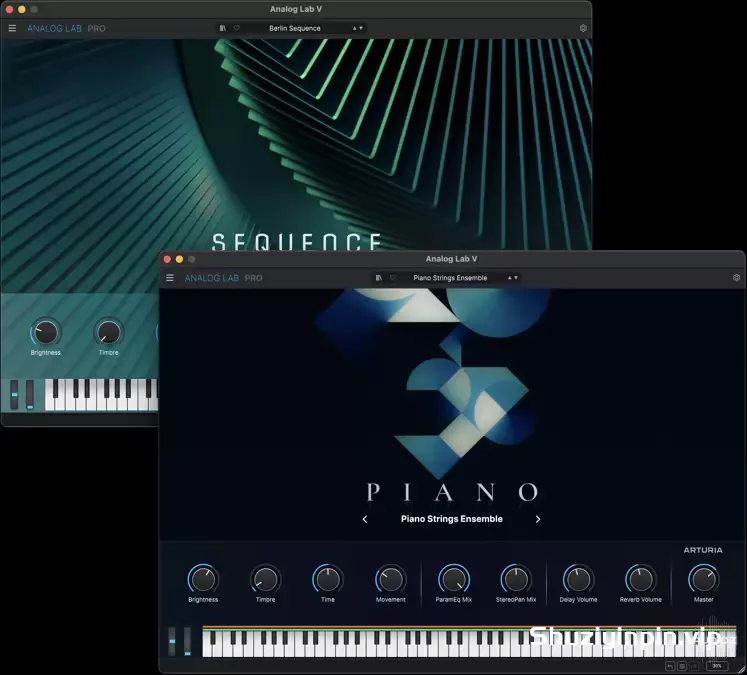Click the Berlin Sequence preset name field
Viewport: 747px width, 675px height.
[295, 28]
